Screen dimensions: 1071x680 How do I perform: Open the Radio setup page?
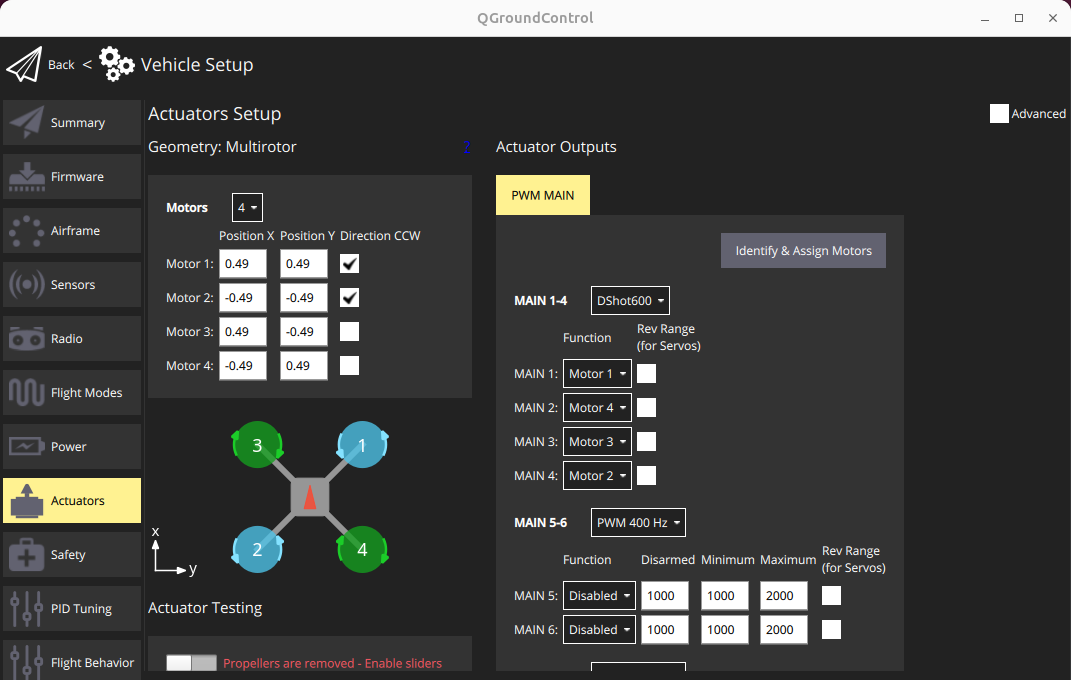pyautogui.click(x=72, y=339)
